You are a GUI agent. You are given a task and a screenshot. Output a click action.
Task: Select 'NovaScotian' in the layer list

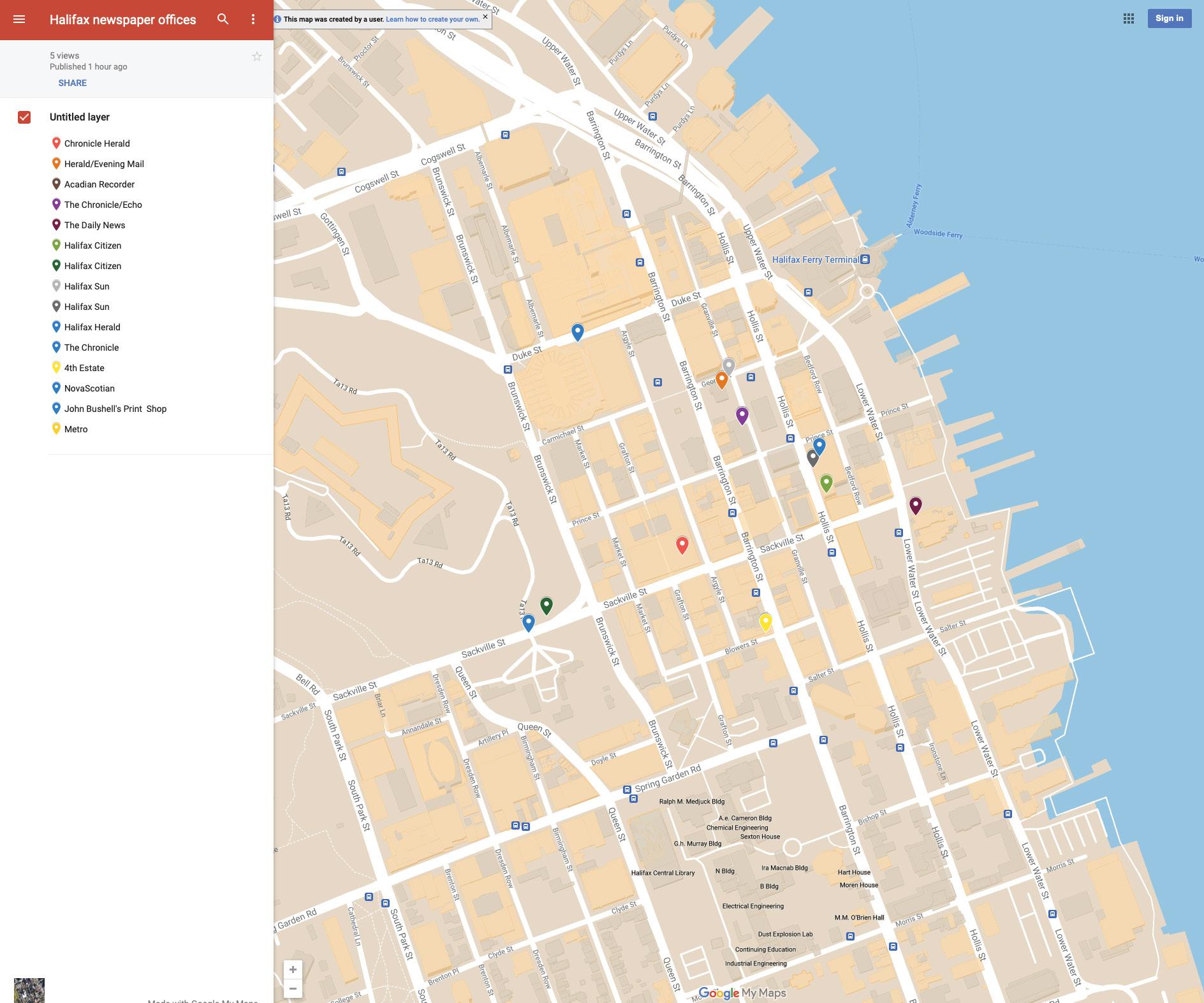click(89, 388)
